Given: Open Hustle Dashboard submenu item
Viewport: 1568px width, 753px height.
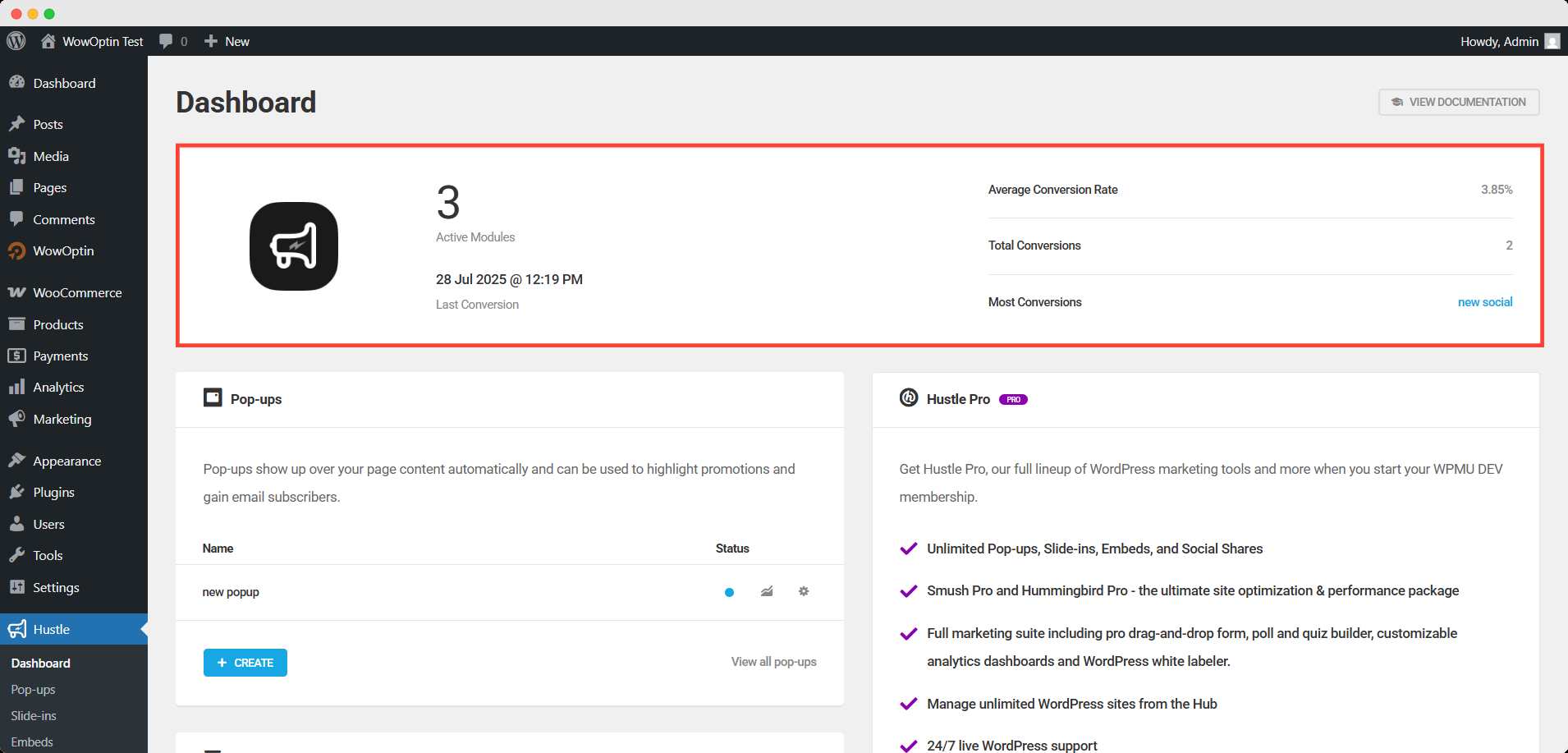Looking at the screenshot, I should [x=40, y=663].
